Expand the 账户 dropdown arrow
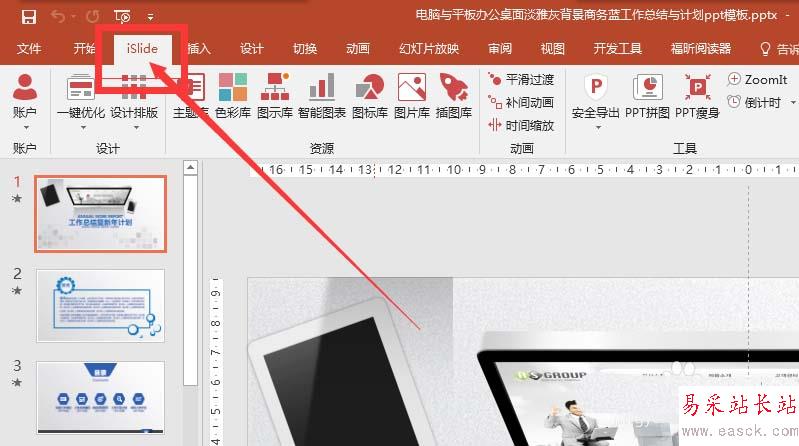799x446 pixels. click(26, 127)
